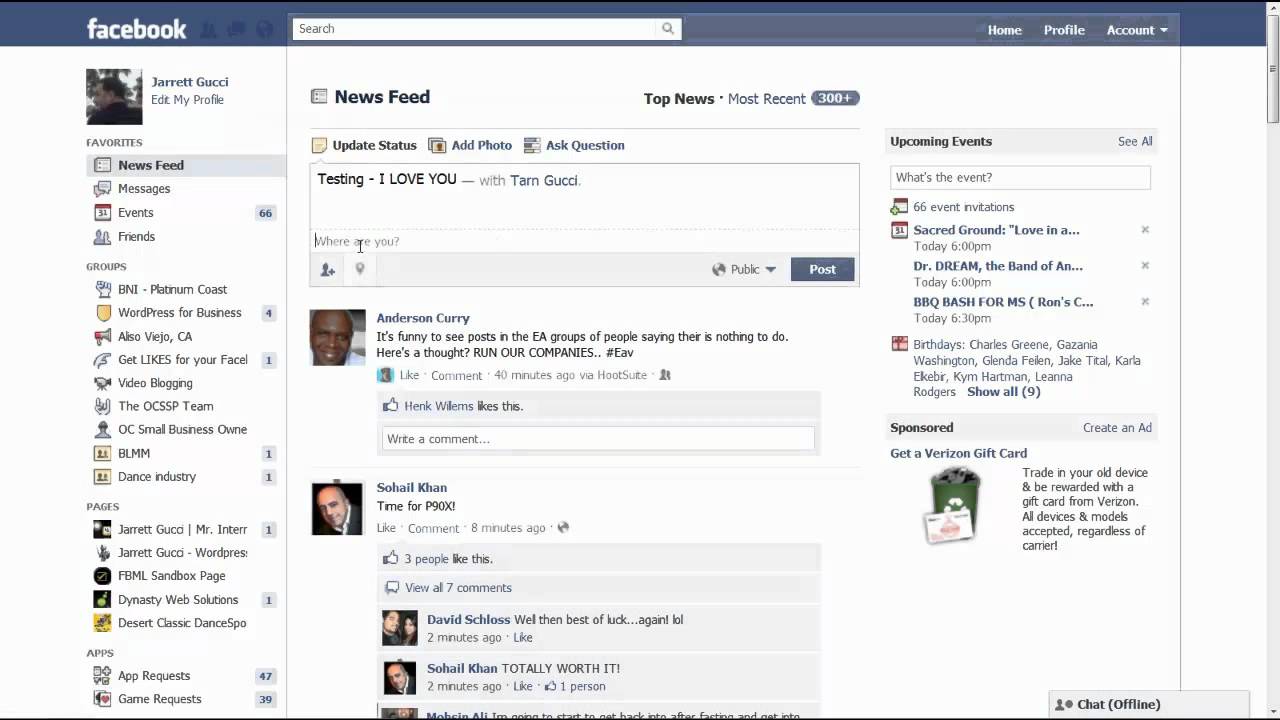
Task: Click Jarrett Gucci profile photo
Action: 114,97
